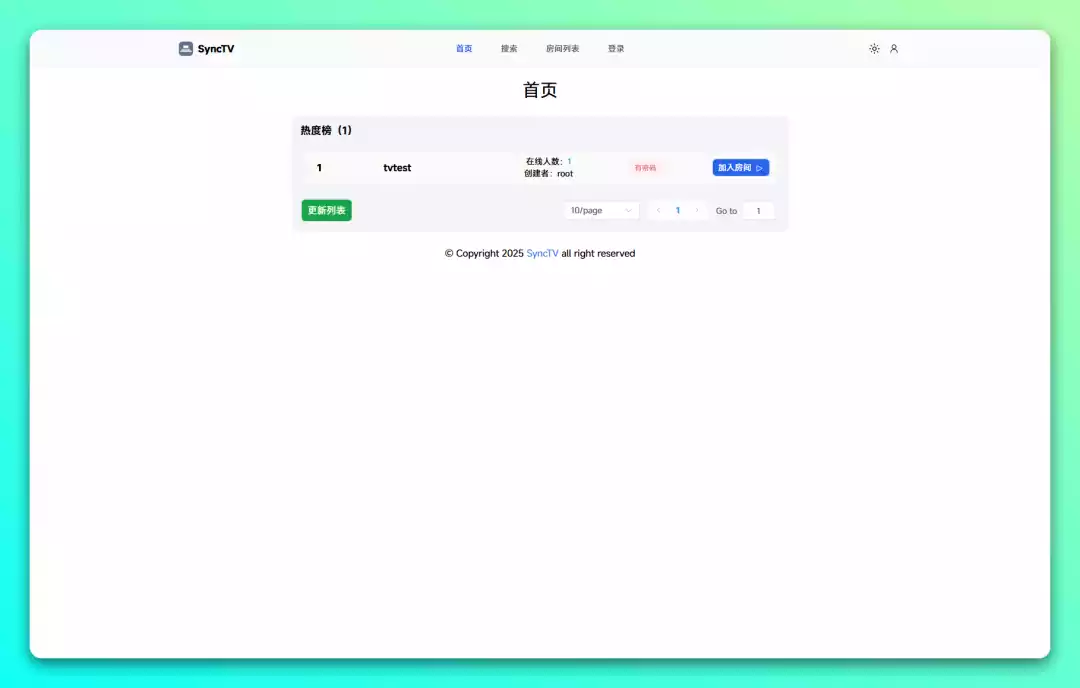Open the 房间列表 nav tab
The height and width of the screenshot is (688, 1080).
[562, 48]
